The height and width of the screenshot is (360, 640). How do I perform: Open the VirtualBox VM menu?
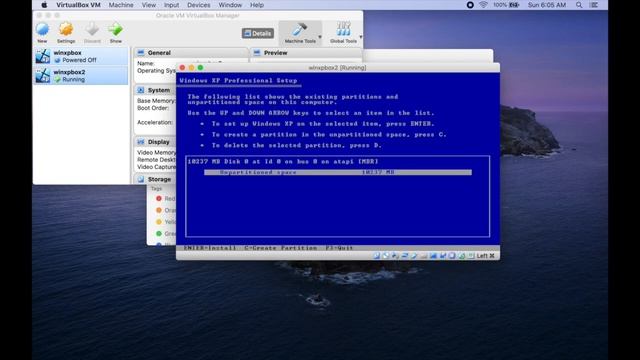[x=78, y=5]
